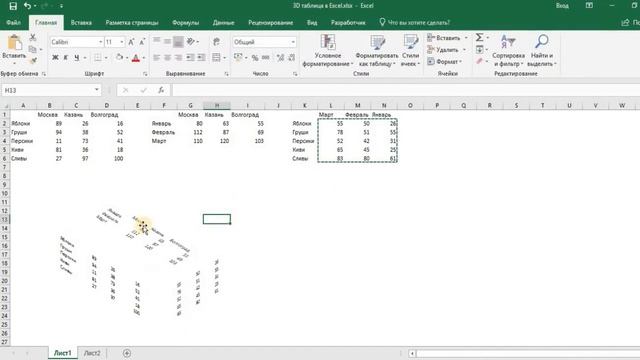The height and width of the screenshot is (360, 640).
Task: Switch to the Лист2 sheet tab
Action: (x=92, y=353)
